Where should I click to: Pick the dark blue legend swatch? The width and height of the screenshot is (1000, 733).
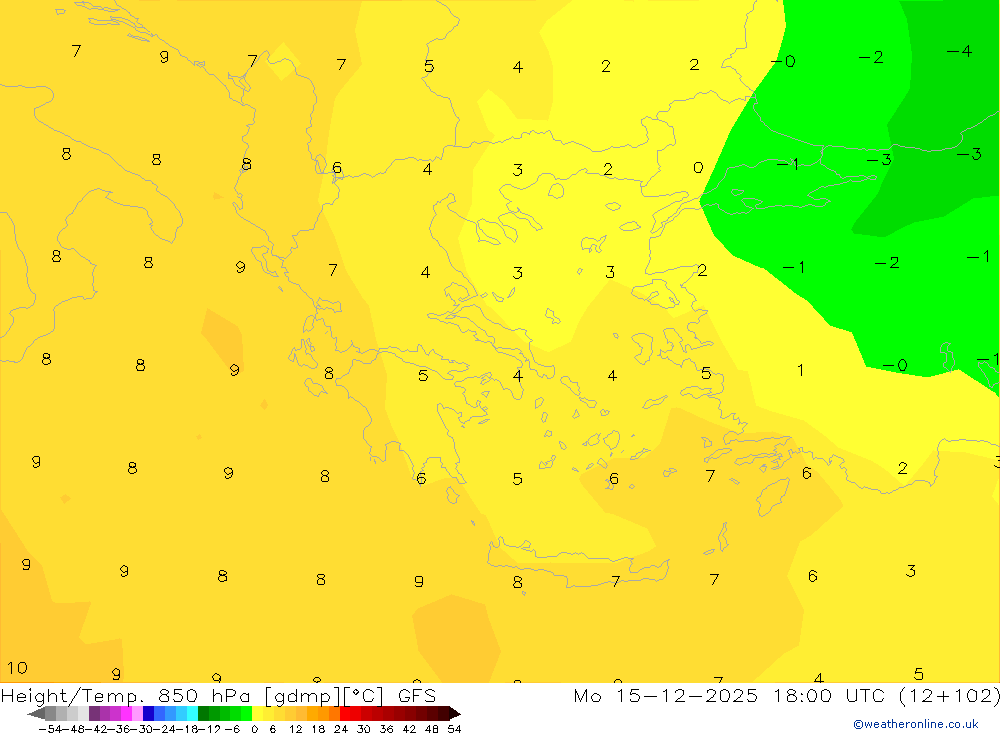pos(149,713)
